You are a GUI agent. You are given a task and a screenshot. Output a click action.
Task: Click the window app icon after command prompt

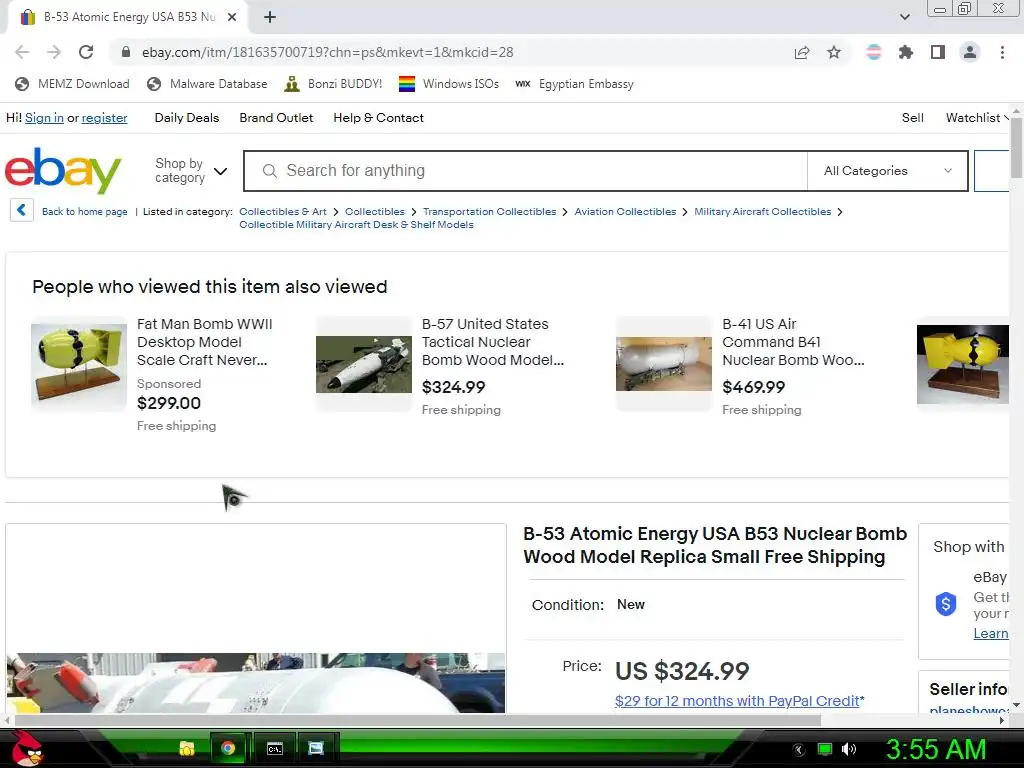(315, 748)
